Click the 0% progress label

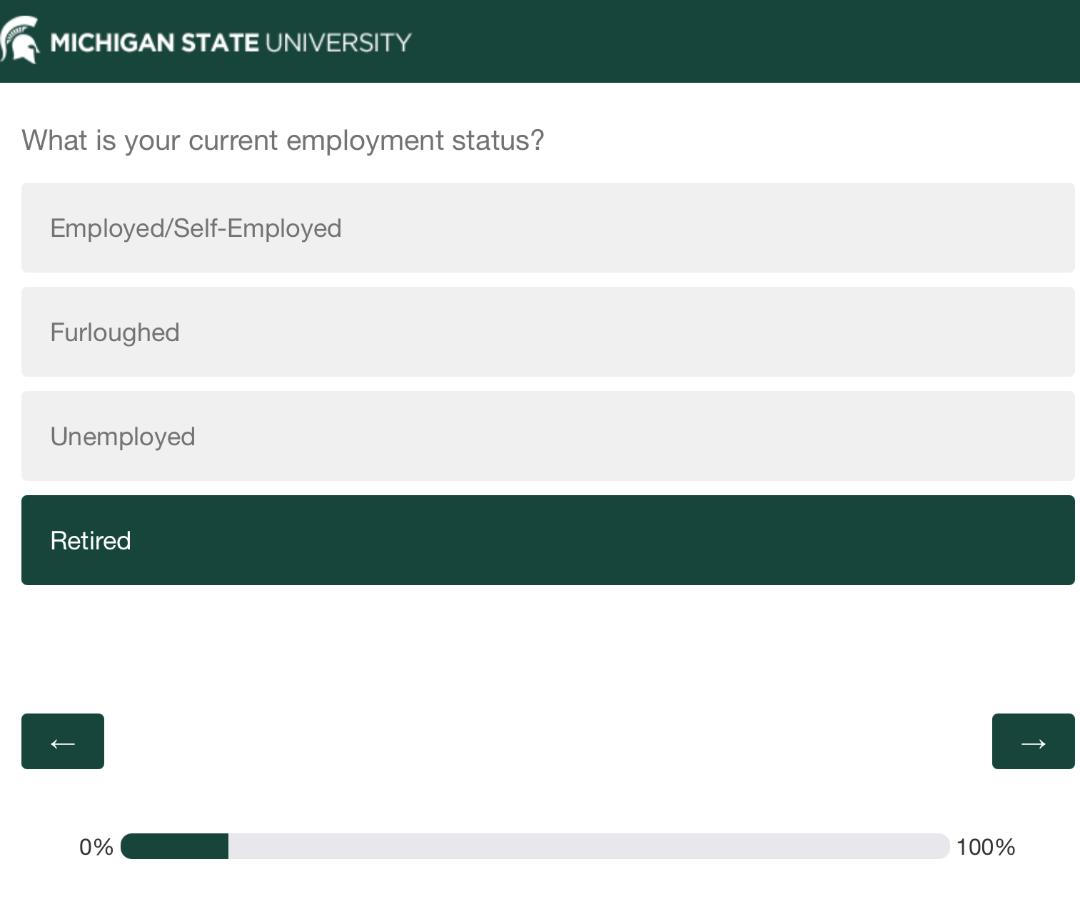point(96,847)
